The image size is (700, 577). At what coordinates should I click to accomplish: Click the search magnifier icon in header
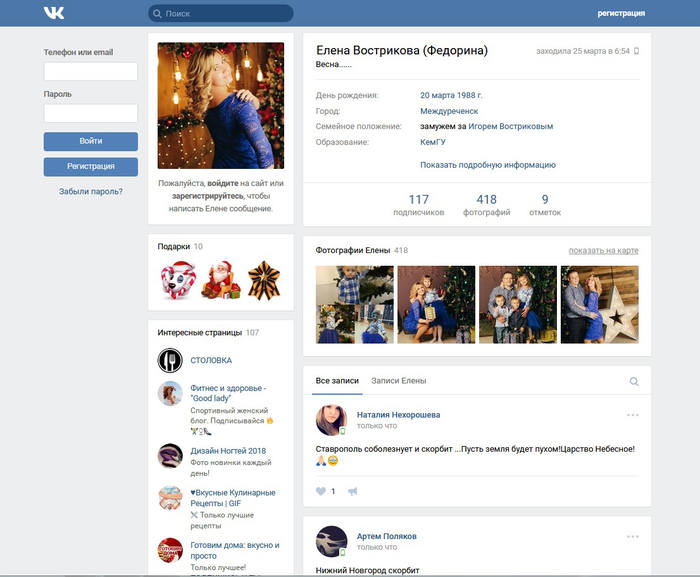[x=157, y=13]
